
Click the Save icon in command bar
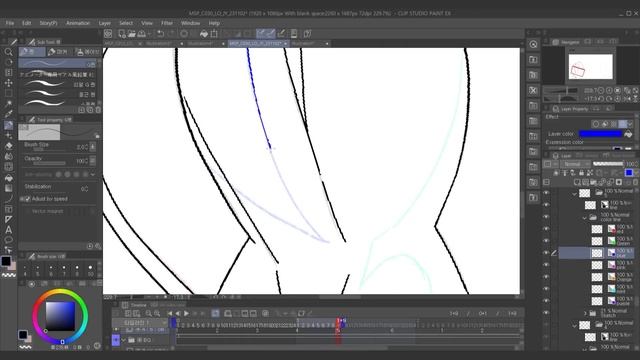click(x=142, y=34)
